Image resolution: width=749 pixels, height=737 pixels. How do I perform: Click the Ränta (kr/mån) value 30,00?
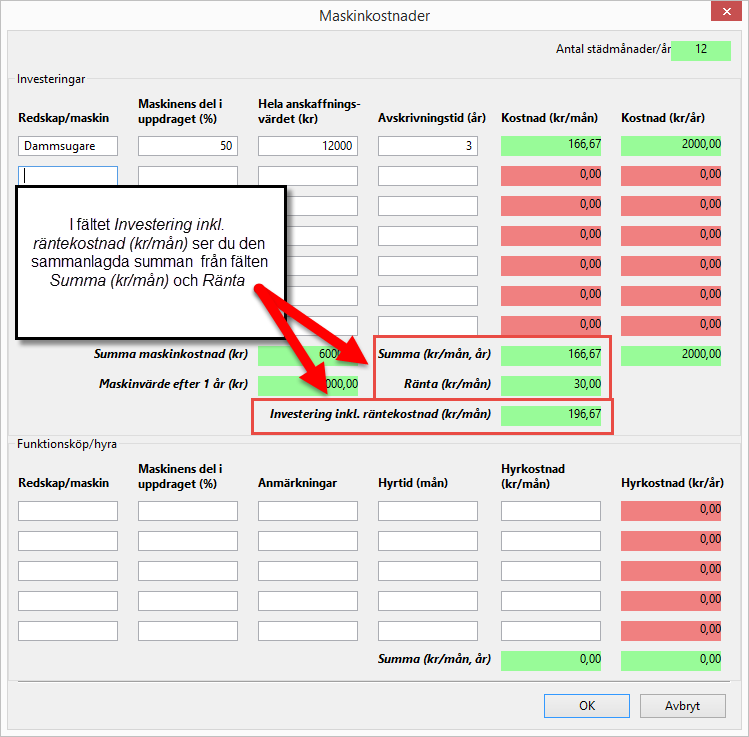[x=552, y=384]
